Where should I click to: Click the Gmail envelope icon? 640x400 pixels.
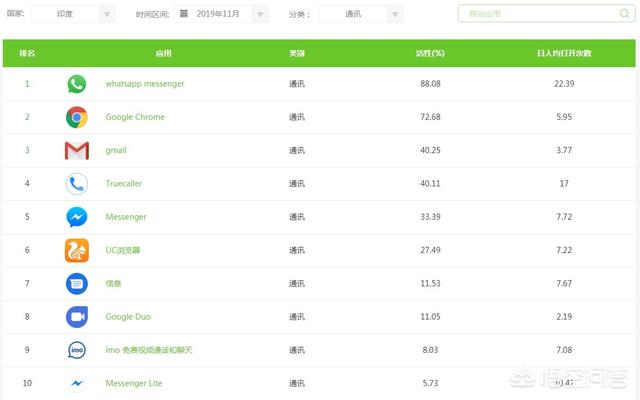point(77,151)
